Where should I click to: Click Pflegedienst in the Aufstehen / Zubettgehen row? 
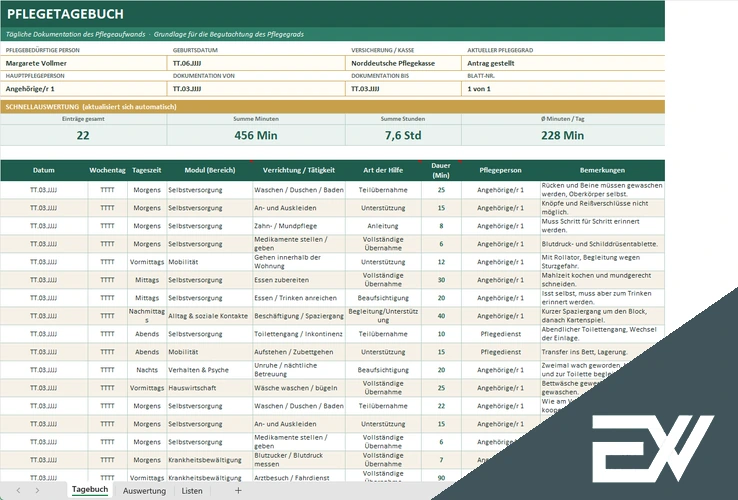tap(500, 352)
